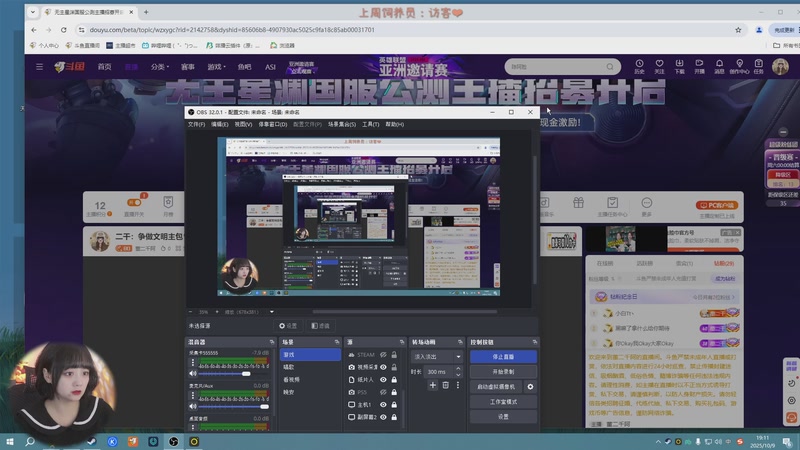Screen dimensions: 800x450
Task: Open the preview scaling dropdown arrow
Action: pyautogui.click(x=272, y=312)
